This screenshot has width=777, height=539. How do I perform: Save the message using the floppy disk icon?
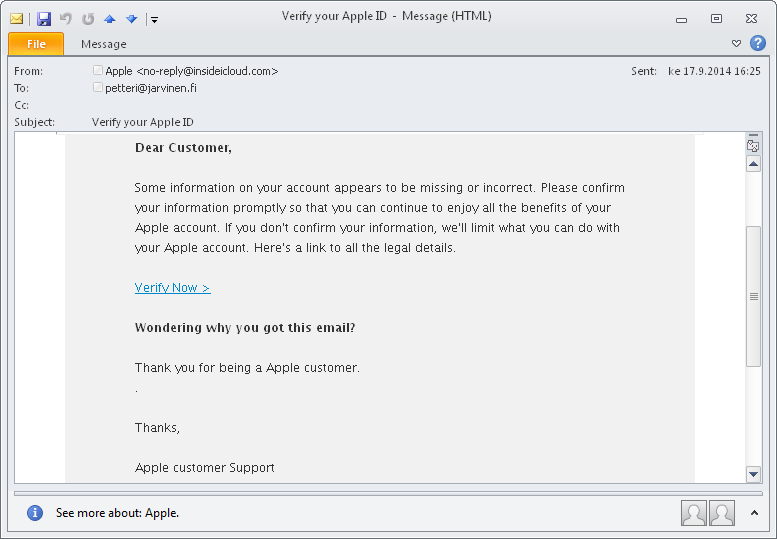click(x=44, y=19)
